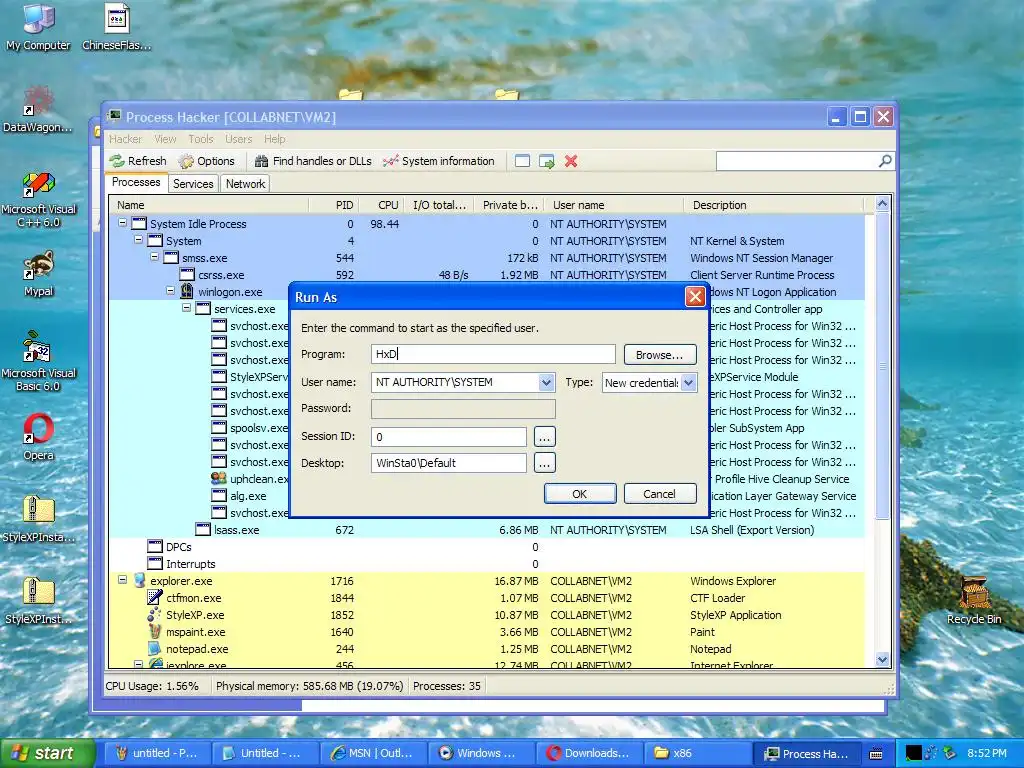Click the Session ID field

449,436
